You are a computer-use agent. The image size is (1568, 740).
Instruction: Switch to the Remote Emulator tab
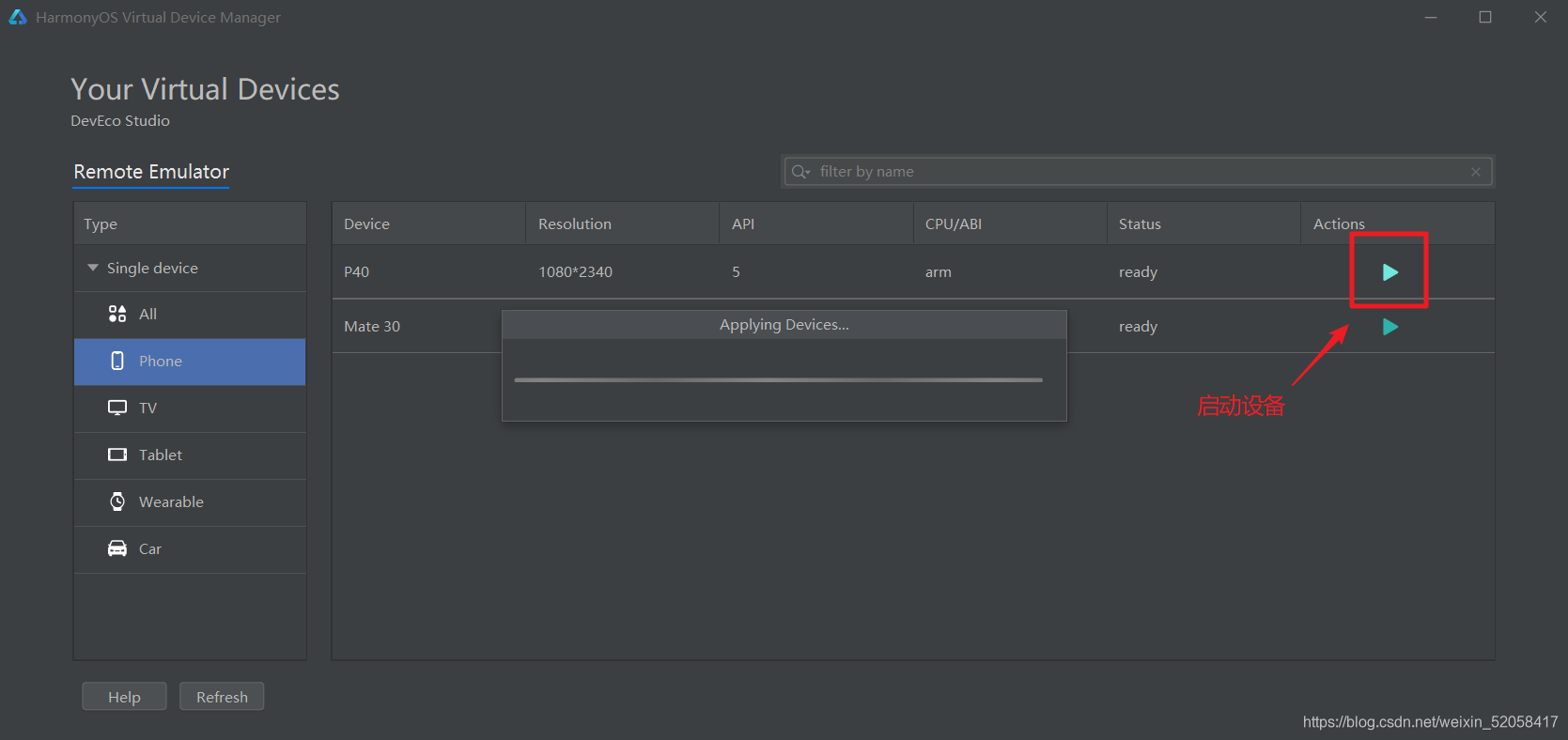[151, 172]
